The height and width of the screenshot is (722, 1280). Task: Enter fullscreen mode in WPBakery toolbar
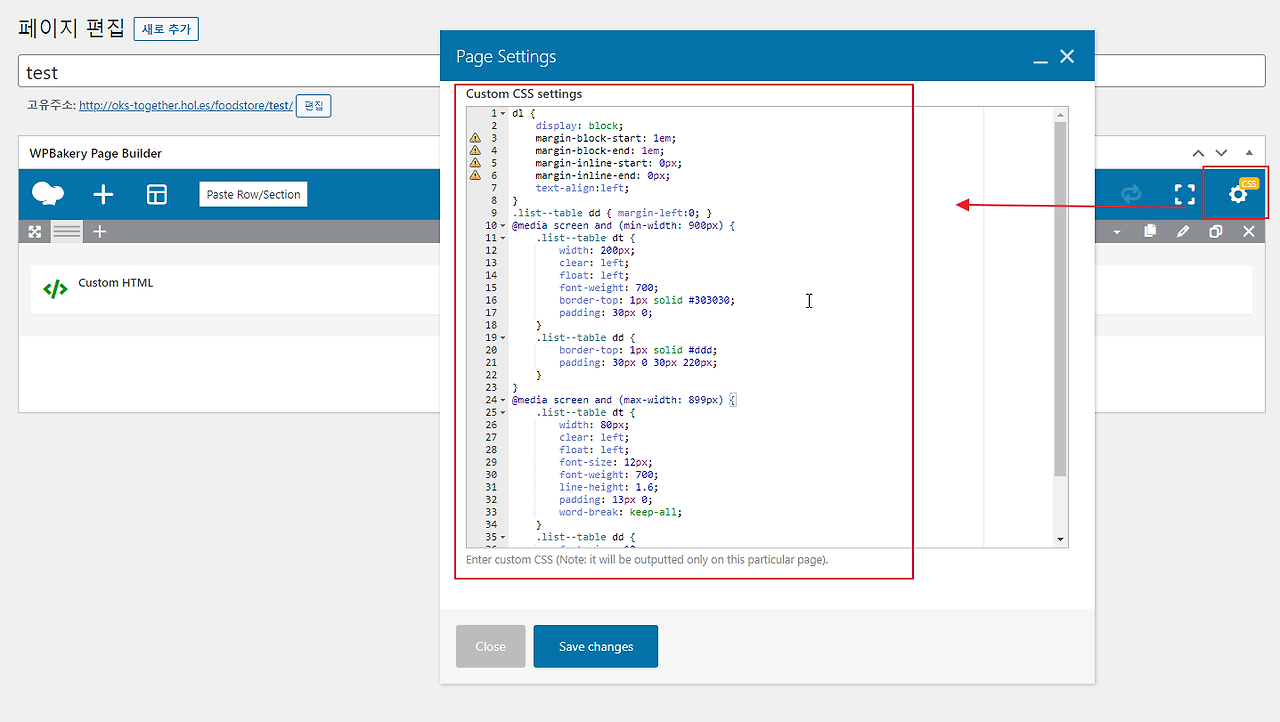(x=1185, y=194)
